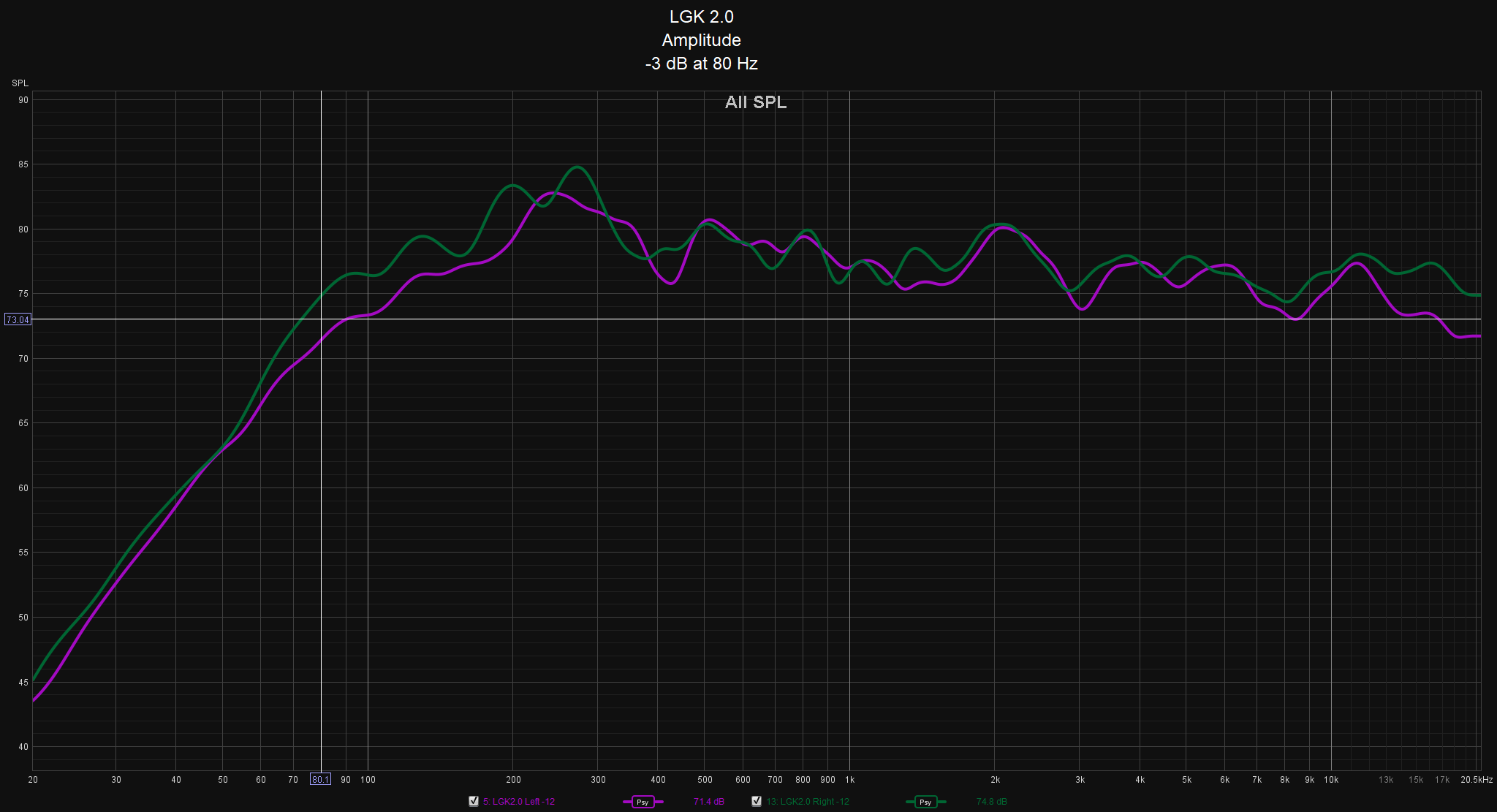
Task: Uncheck the LGK2.0 Right -12 trace checkbox
Action: [x=757, y=801]
